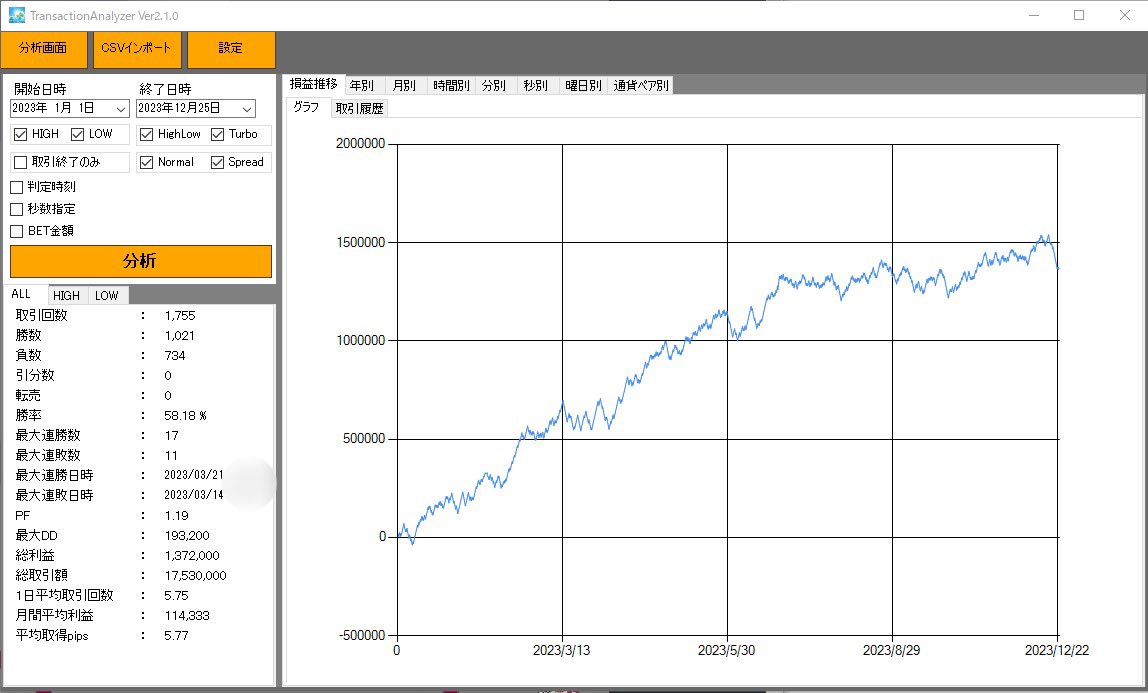Toggle the Spread checkbox
Image resolution: width=1148 pixels, height=693 pixels.
click(x=217, y=162)
